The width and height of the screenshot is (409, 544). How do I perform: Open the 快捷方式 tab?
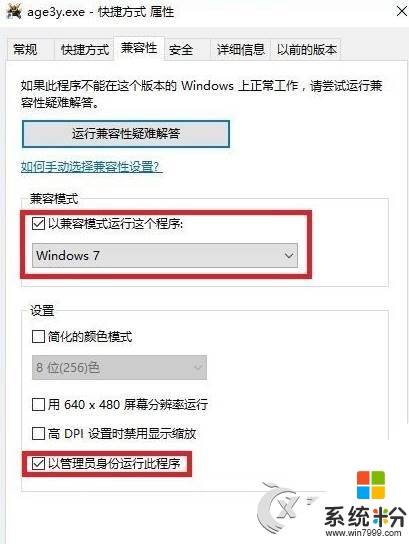pos(85,50)
